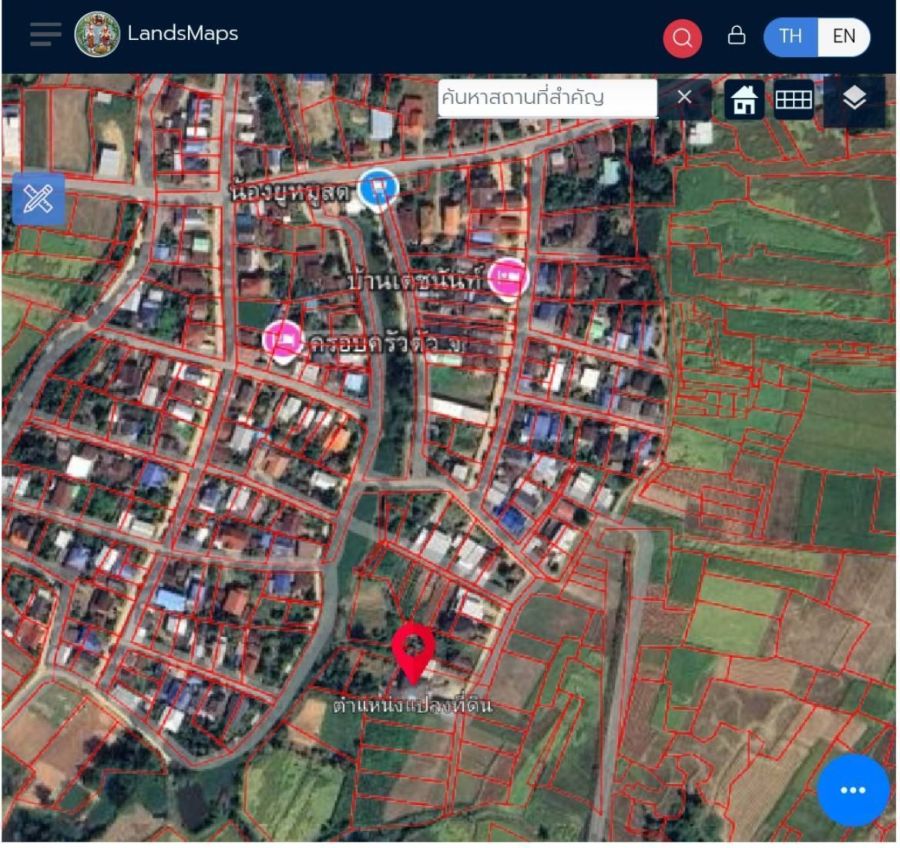
Task: Click the lock login icon
Action: (736, 36)
